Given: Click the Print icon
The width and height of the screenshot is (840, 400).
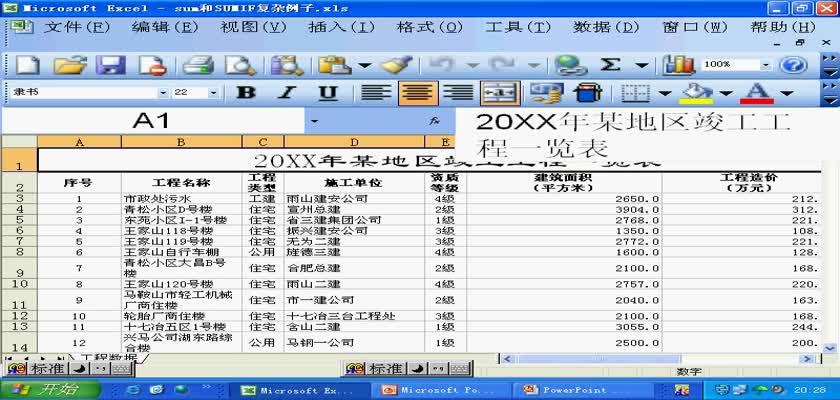Looking at the screenshot, I should [197, 65].
